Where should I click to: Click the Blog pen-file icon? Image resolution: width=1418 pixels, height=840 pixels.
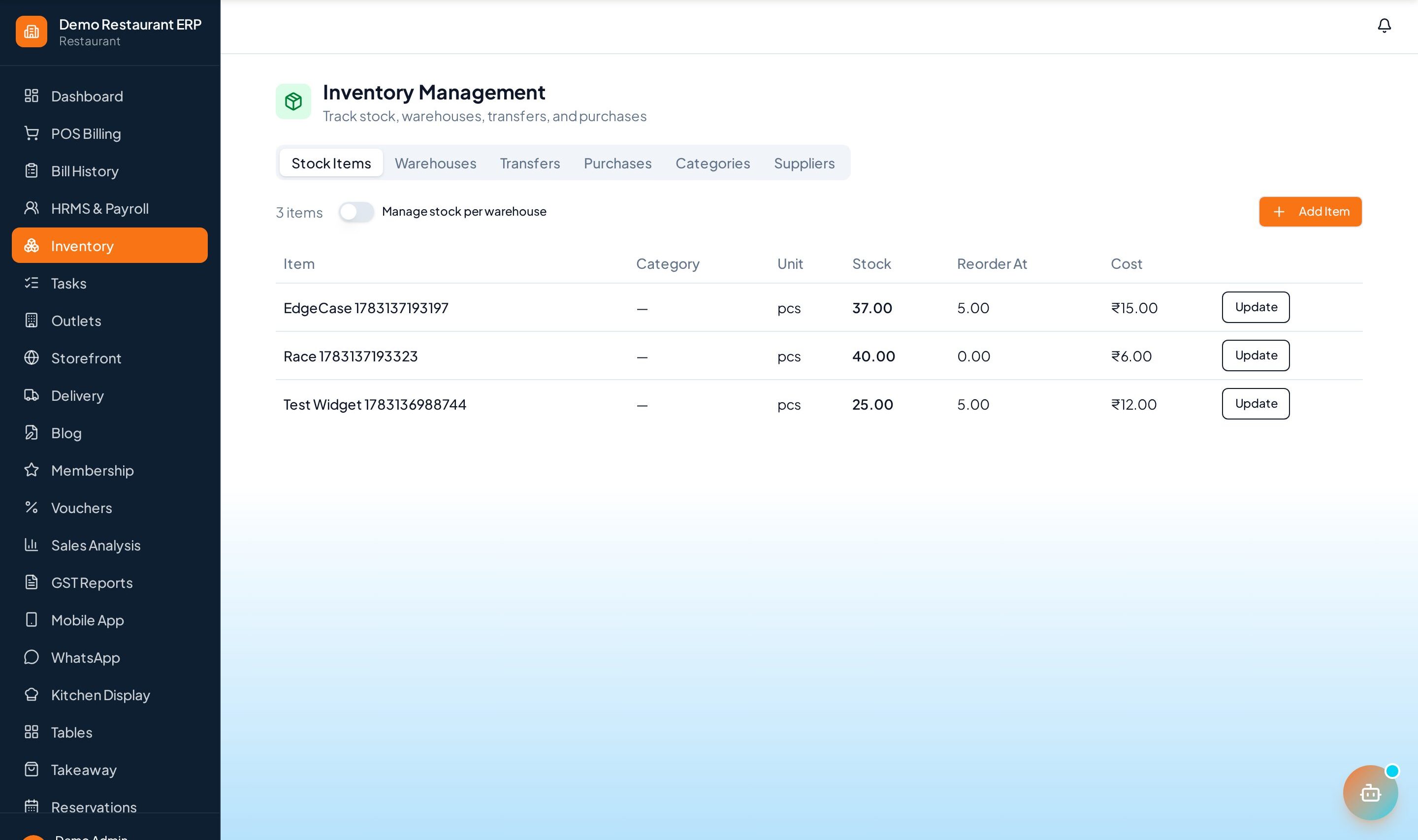tap(32, 432)
